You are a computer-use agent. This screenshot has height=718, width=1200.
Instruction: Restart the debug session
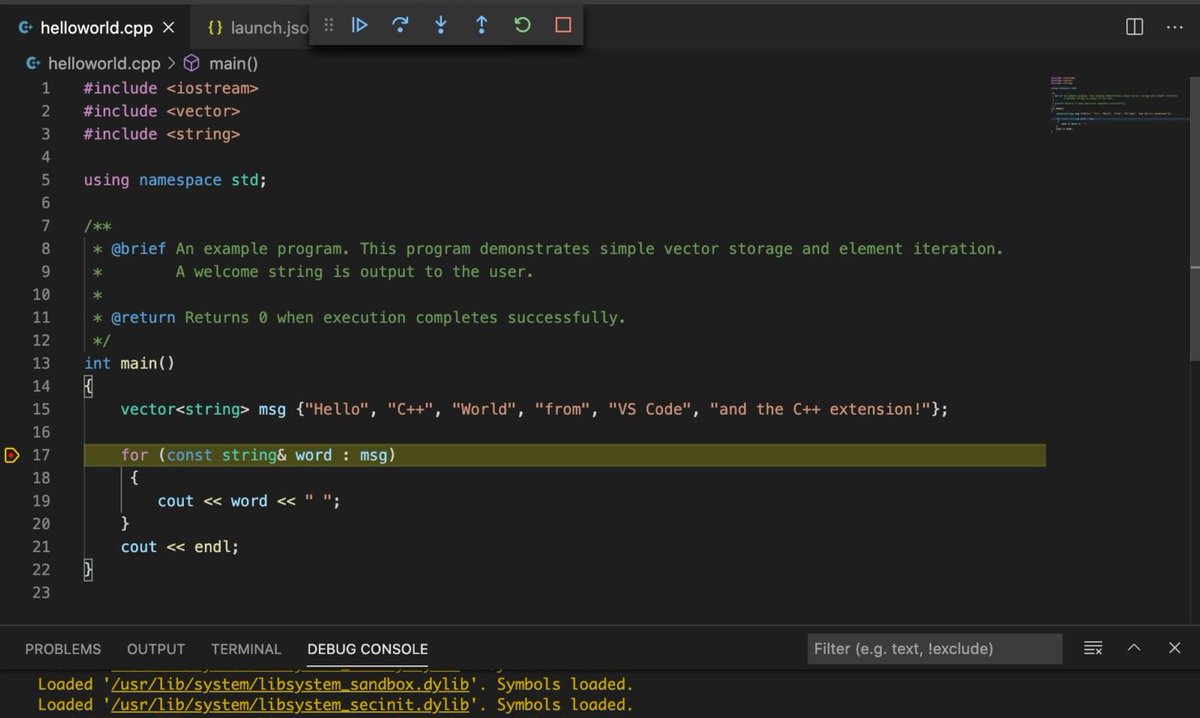(522, 26)
